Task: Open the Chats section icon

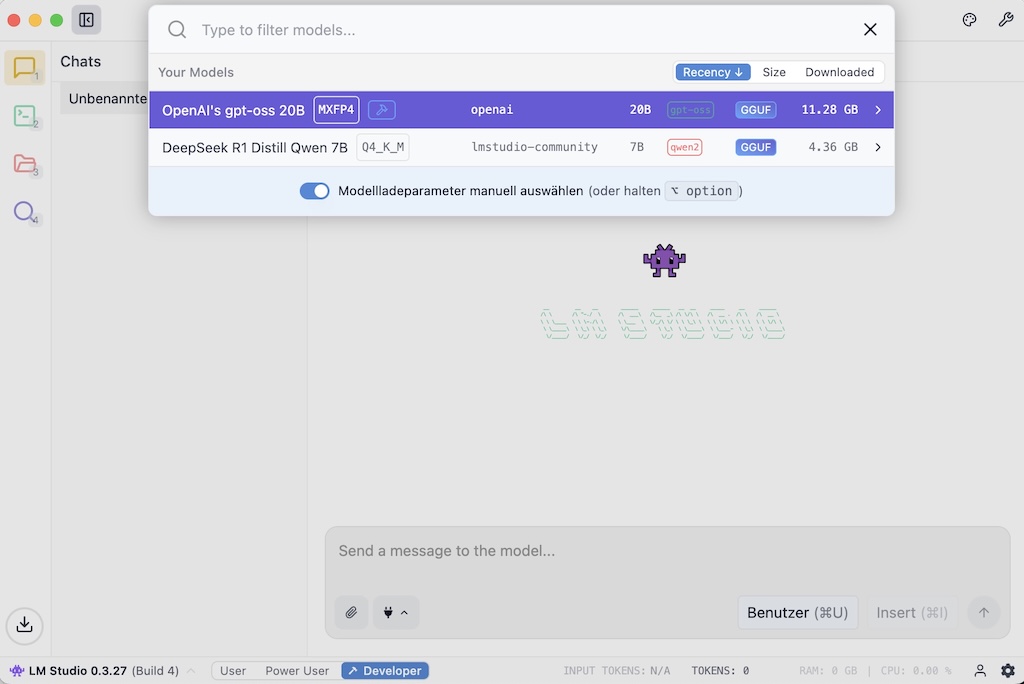Action: tap(25, 68)
